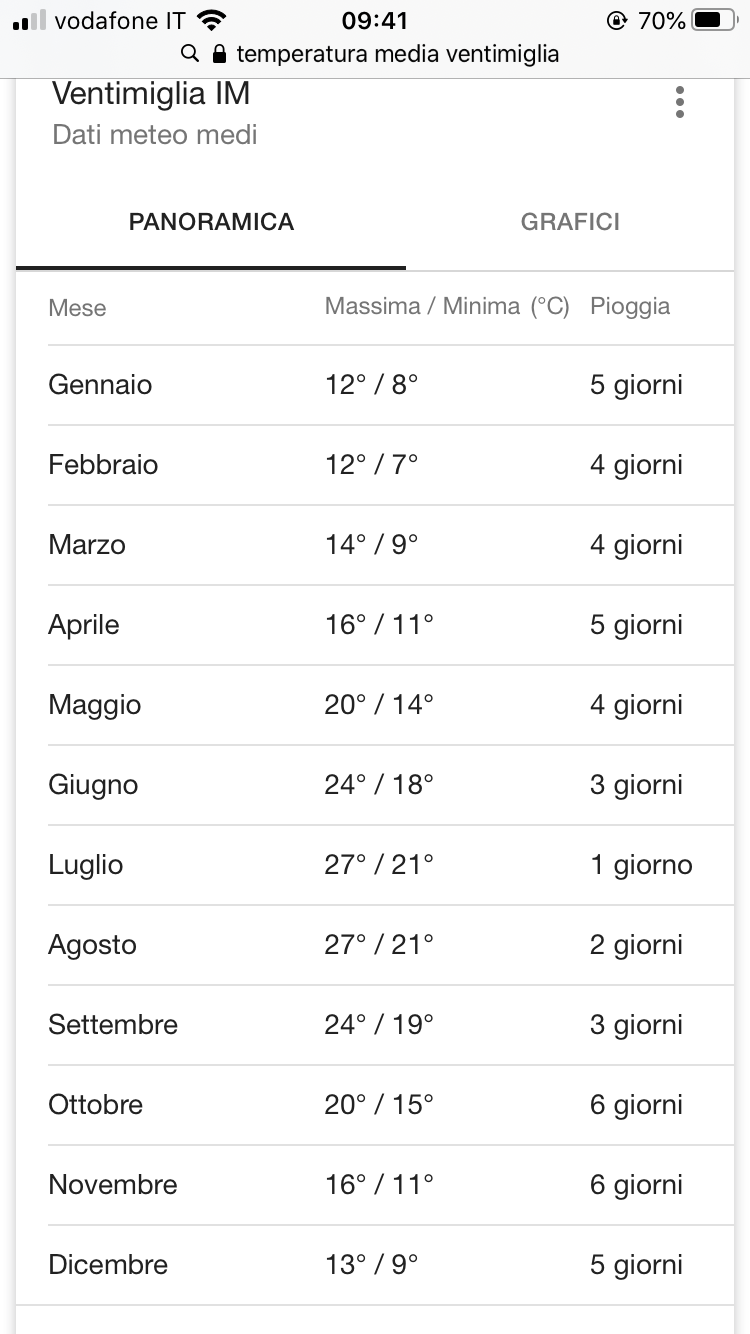
Task: Tap the Pioggia column header
Action: tap(630, 306)
